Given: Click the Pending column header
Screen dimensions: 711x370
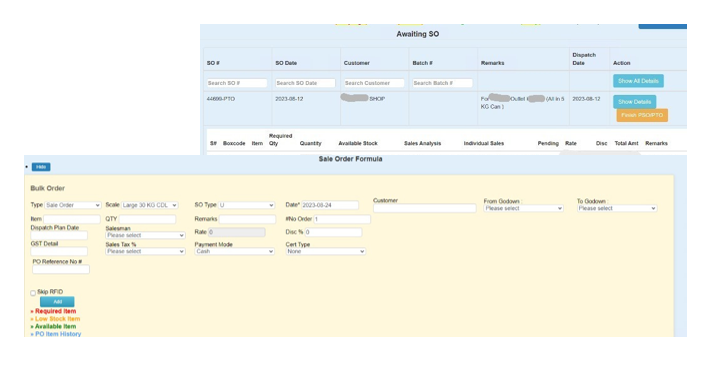Looking at the screenshot, I should point(548,143).
